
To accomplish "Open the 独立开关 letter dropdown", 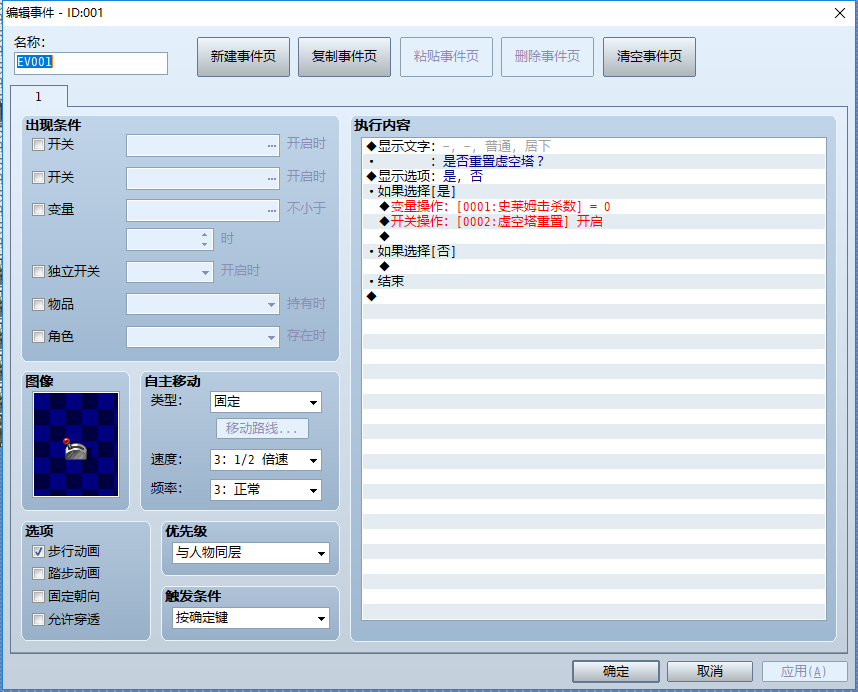I will pyautogui.click(x=170, y=272).
